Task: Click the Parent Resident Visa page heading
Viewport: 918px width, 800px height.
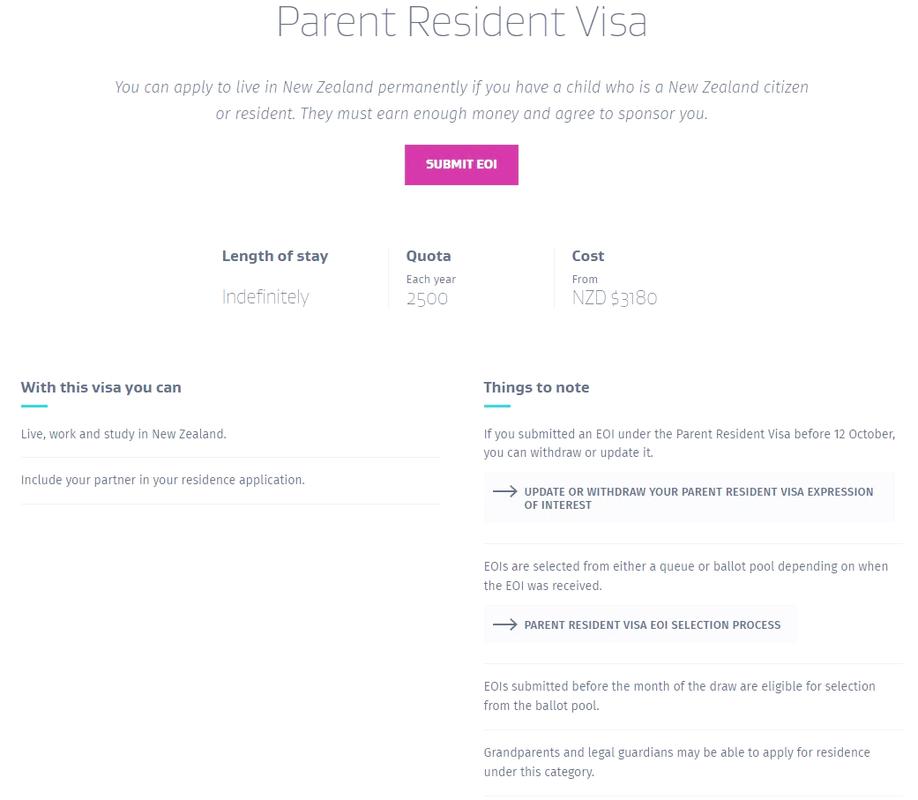Action: click(x=461, y=22)
